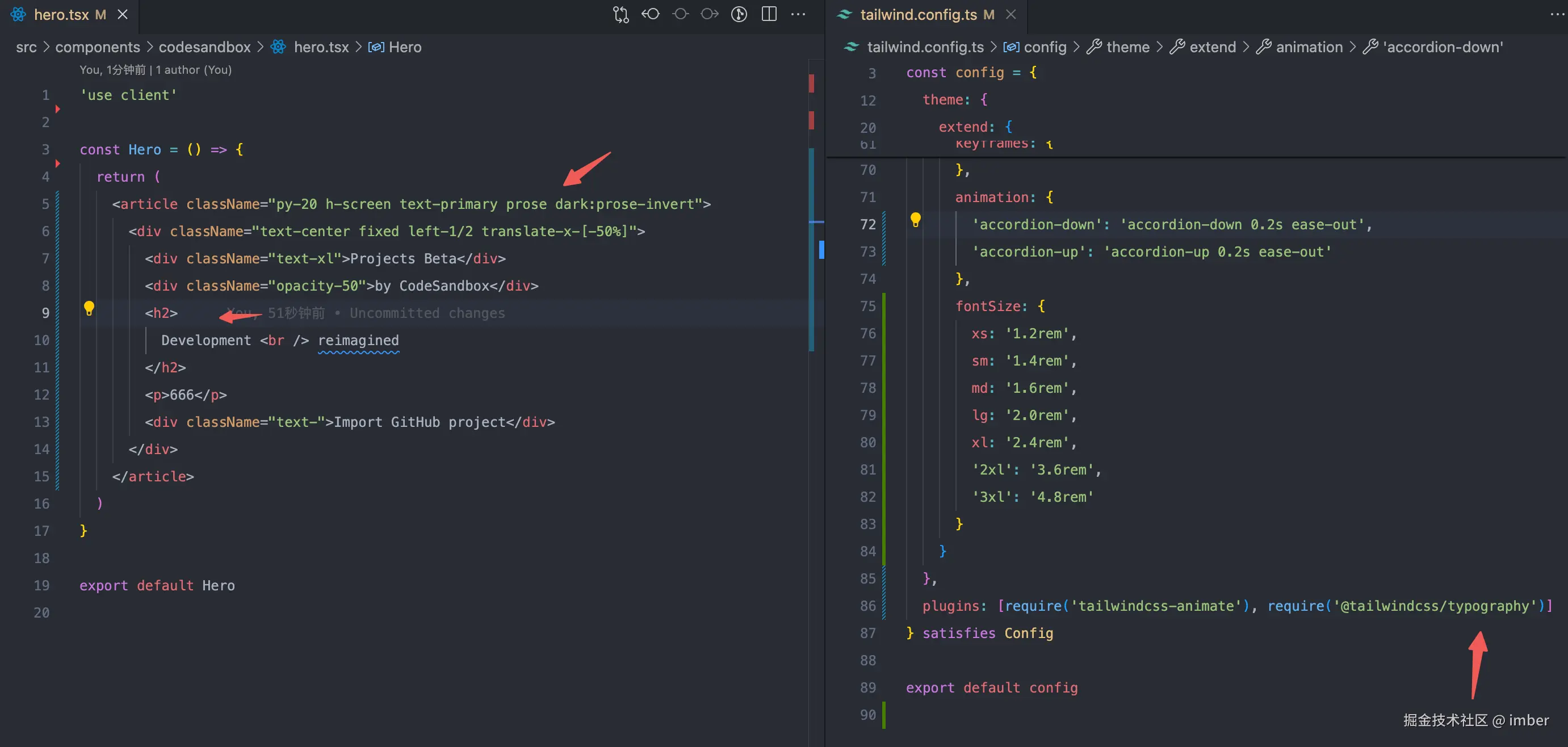Open the components breadcrumb folder

coord(98,47)
